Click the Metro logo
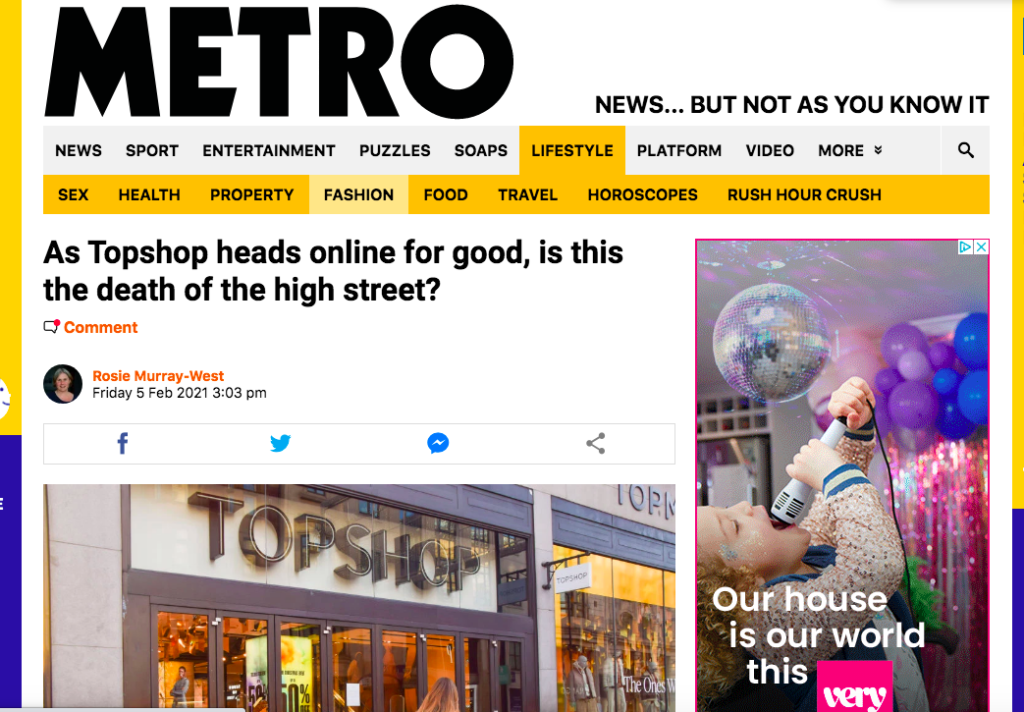This screenshot has height=712, width=1024. 279,62
